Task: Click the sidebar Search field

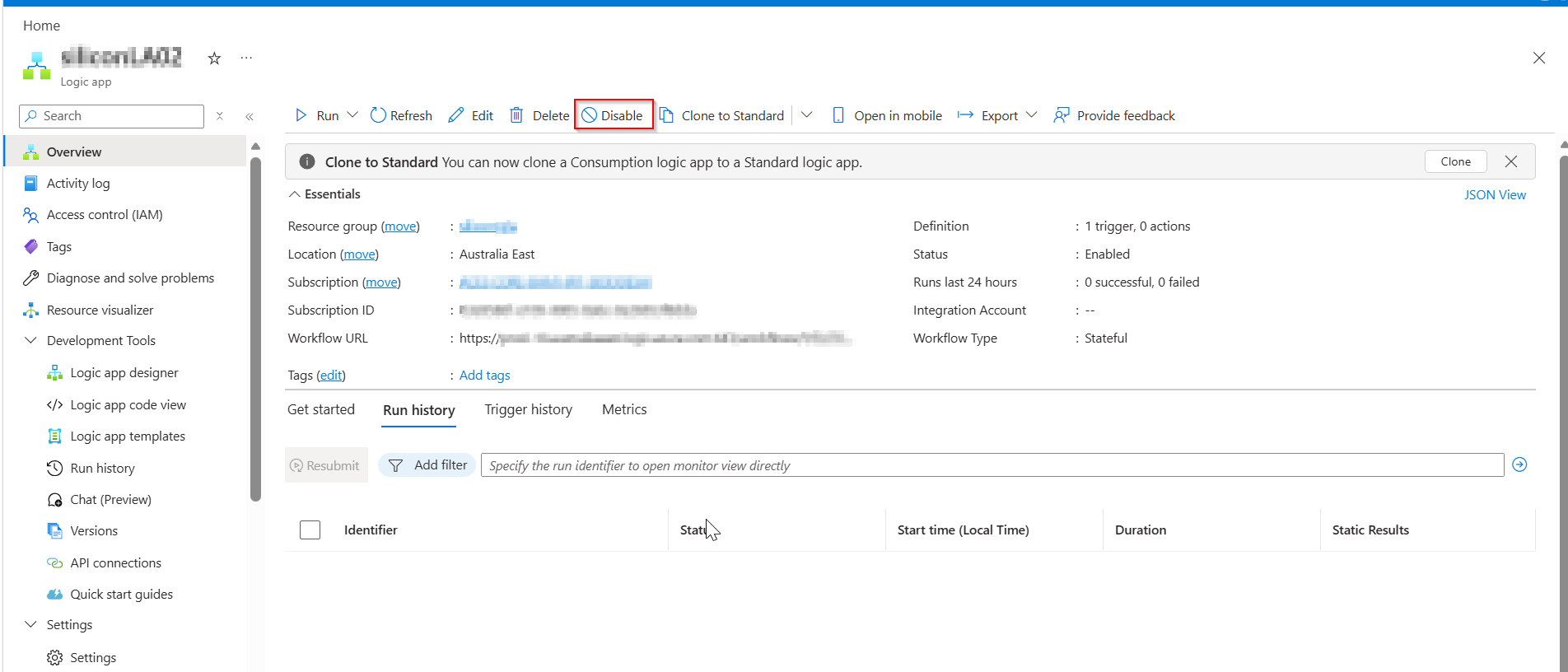Action: click(x=112, y=116)
